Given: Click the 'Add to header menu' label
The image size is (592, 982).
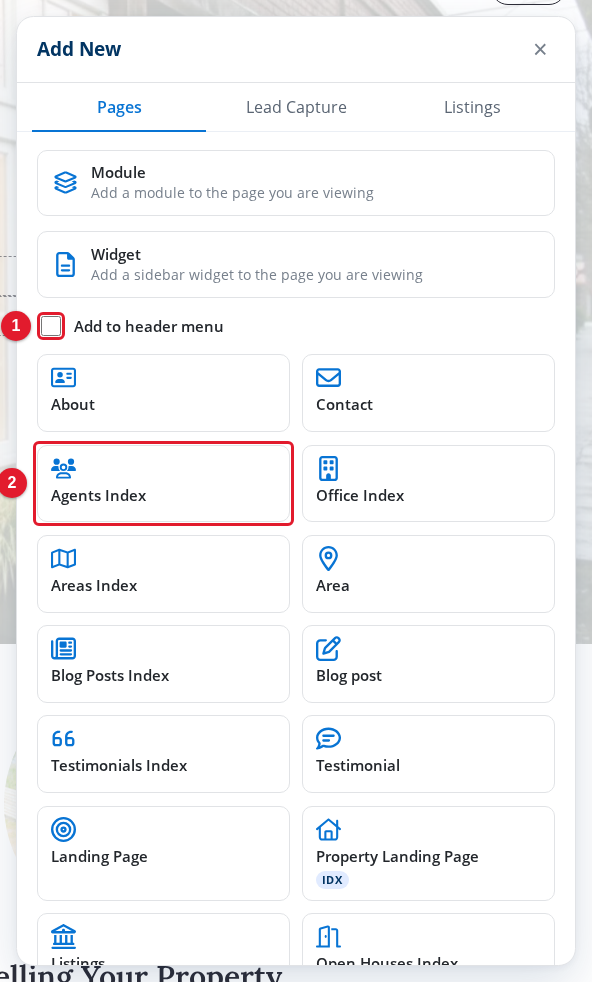Looking at the screenshot, I should tap(148, 327).
